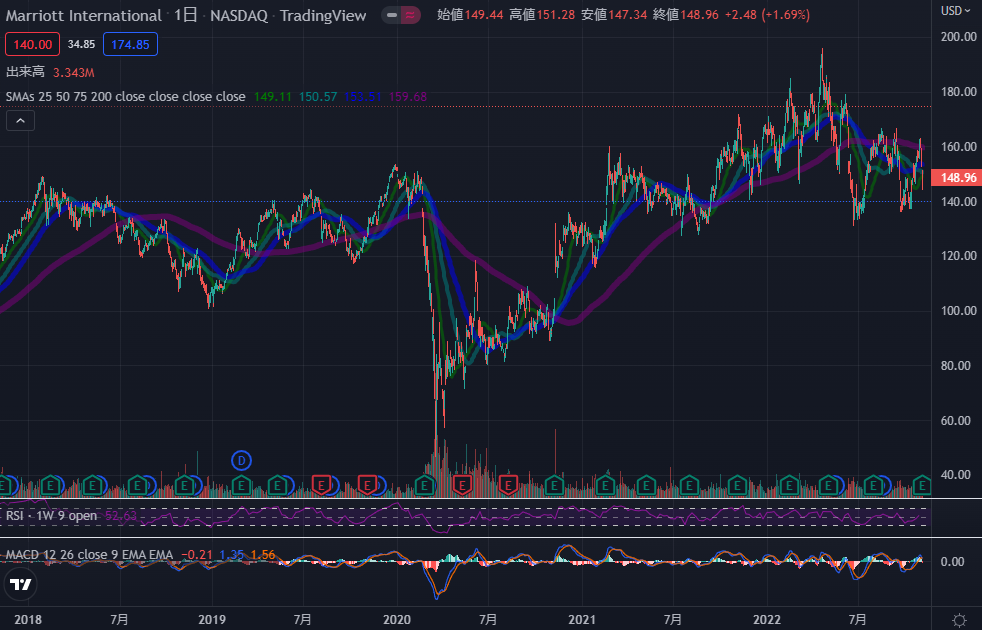Image resolution: width=982 pixels, height=630 pixels.
Task: Click the 200.00 price axis label
Action: coord(959,36)
